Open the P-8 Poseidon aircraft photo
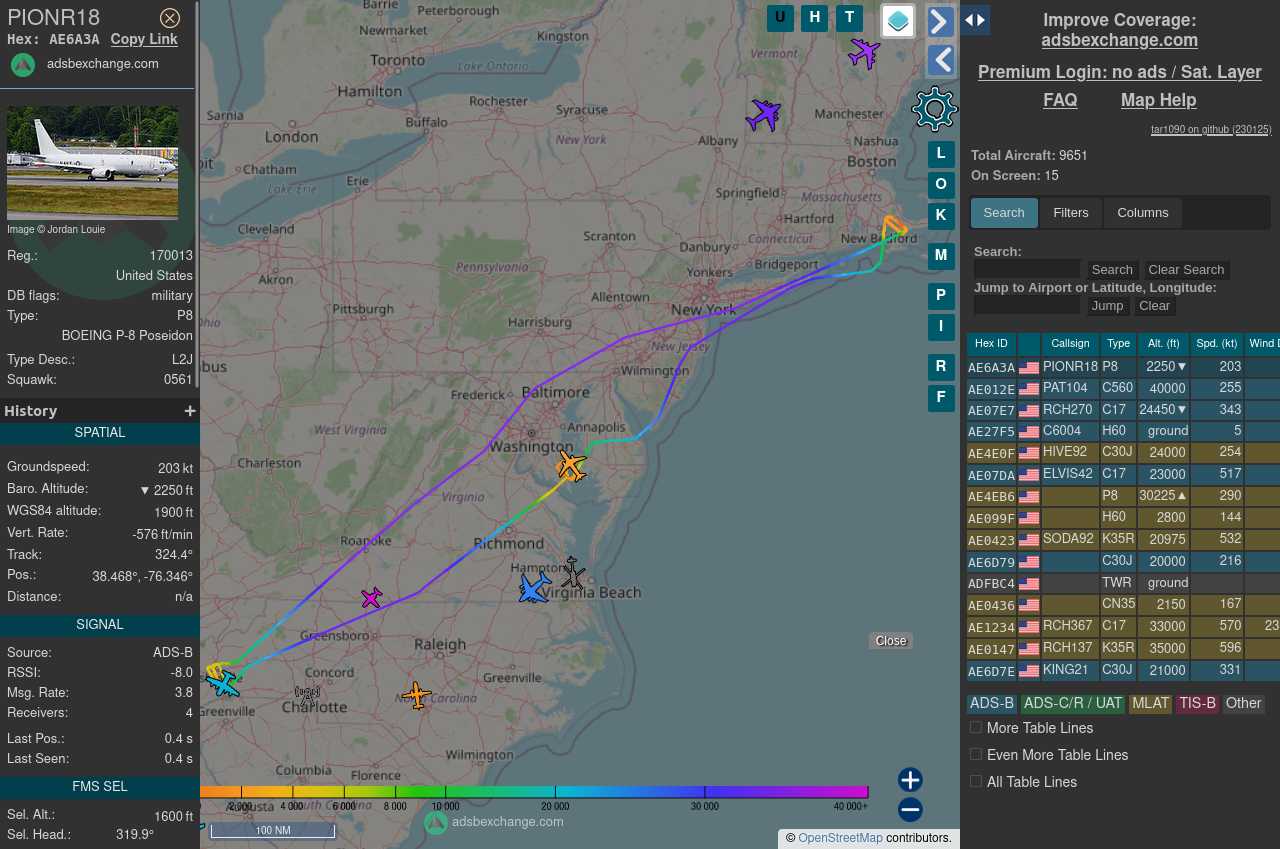The width and height of the screenshot is (1280, 849). coord(93,163)
